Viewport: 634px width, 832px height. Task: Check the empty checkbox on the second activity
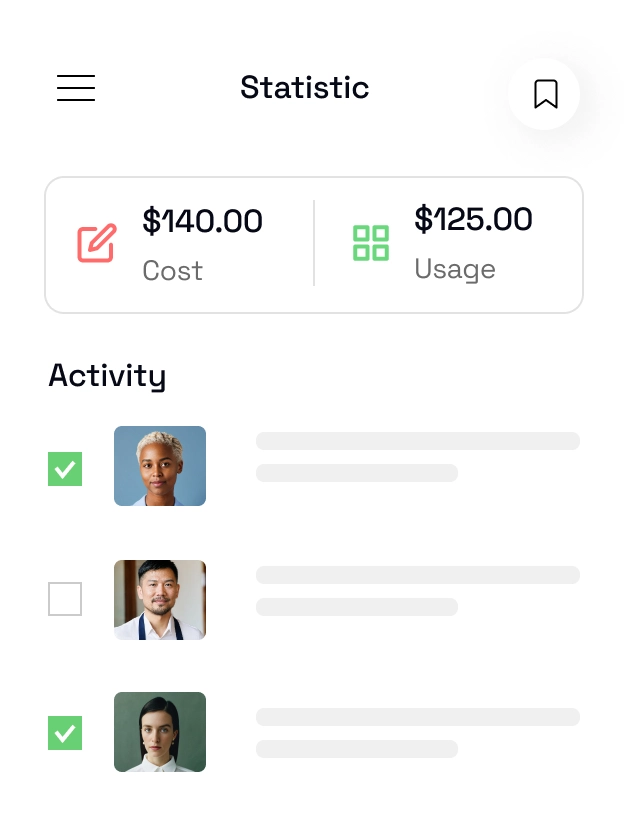click(x=65, y=599)
